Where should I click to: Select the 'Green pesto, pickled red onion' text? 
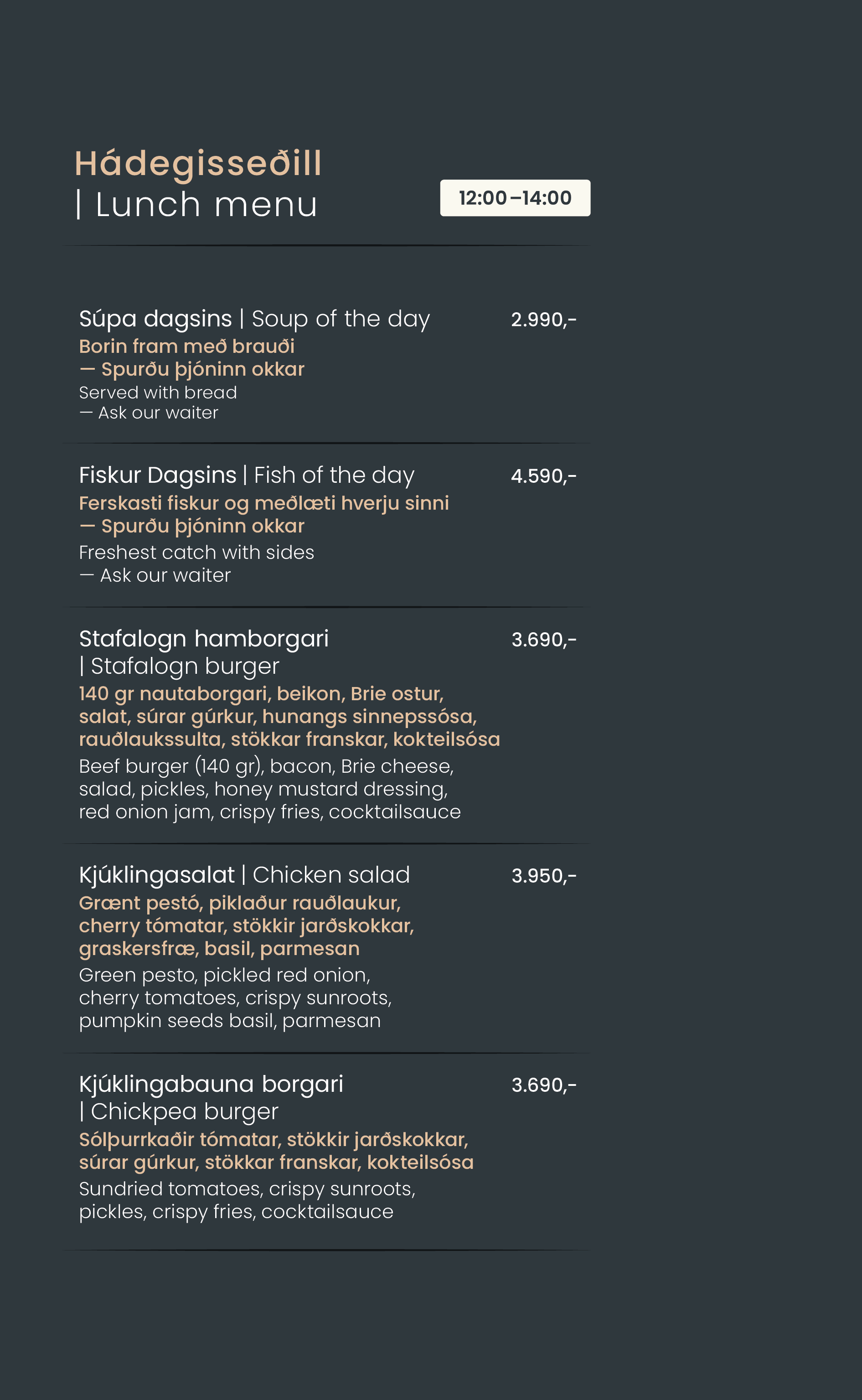pos(225,975)
